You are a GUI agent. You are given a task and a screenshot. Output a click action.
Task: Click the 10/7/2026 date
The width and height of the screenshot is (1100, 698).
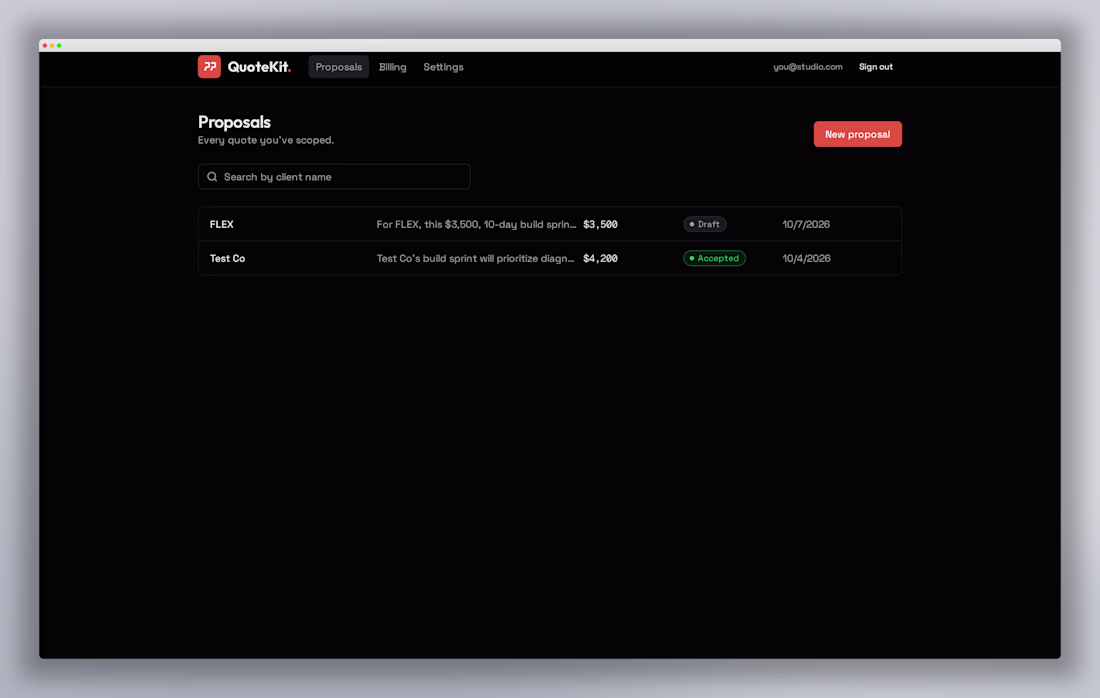(806, 224)
